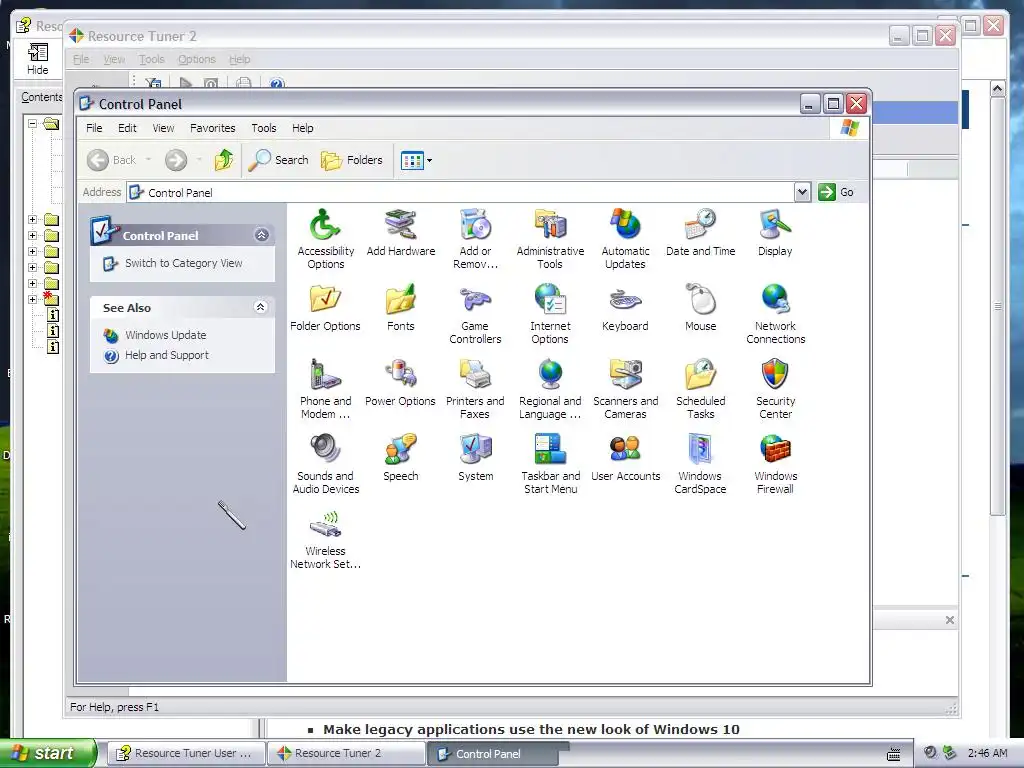The height and width of the screenshot is (768, 1024).
Task: Click the Hide button in help window
Action: 37,59
